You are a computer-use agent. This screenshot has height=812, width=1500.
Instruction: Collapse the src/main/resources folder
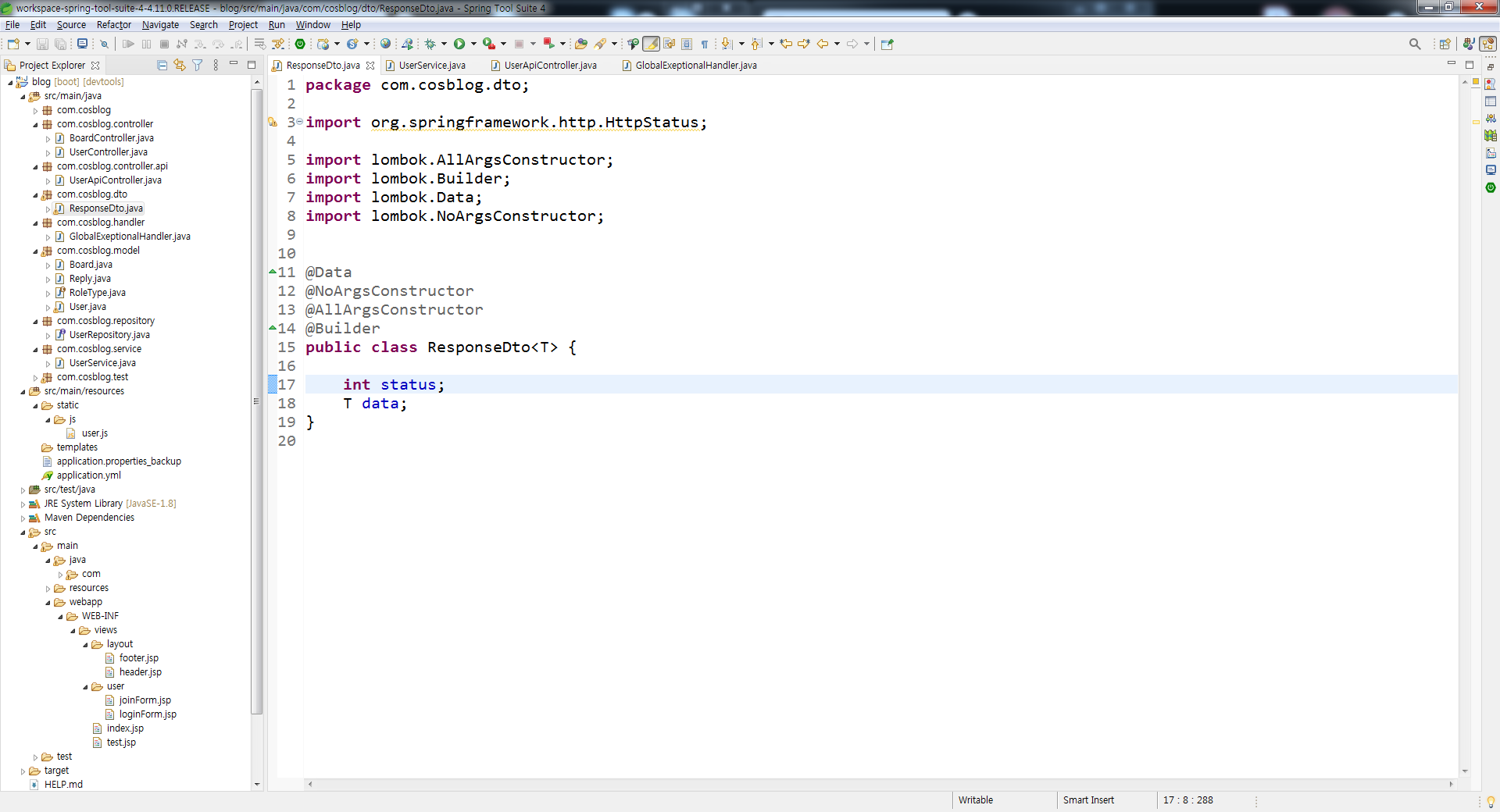coord(23,392)
